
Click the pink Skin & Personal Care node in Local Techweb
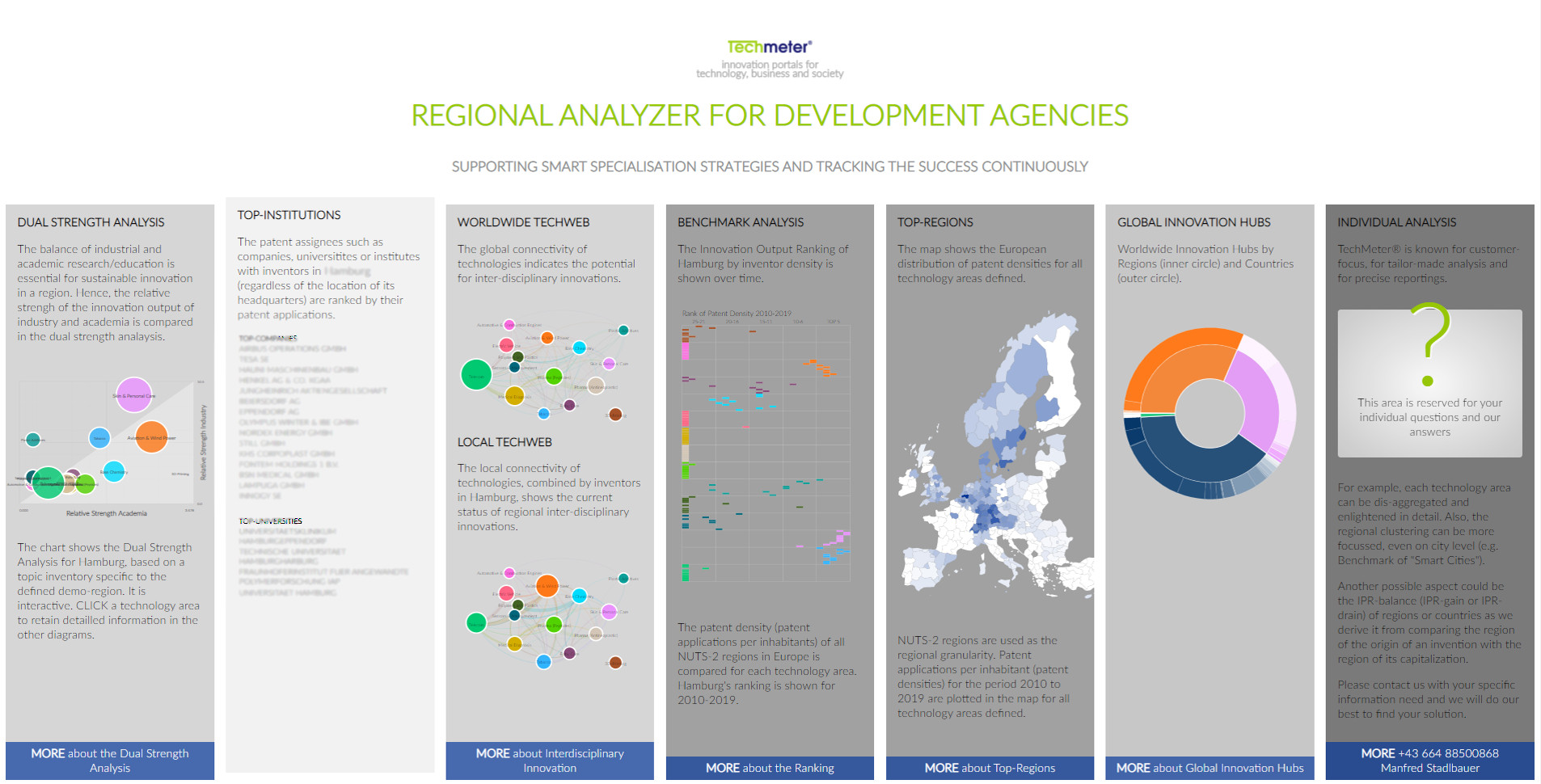[x=610, y=612]
